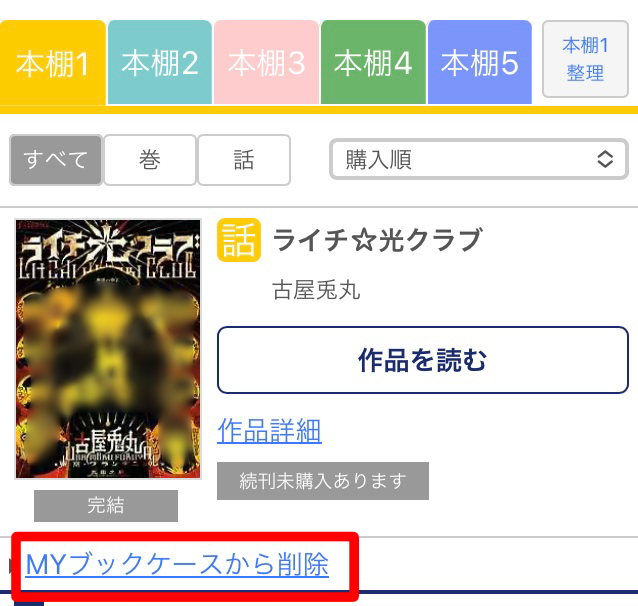The width and height of the screenshot is (638, 606).
Task: Click the gray 完結 status badge
Action: point(106,505)
